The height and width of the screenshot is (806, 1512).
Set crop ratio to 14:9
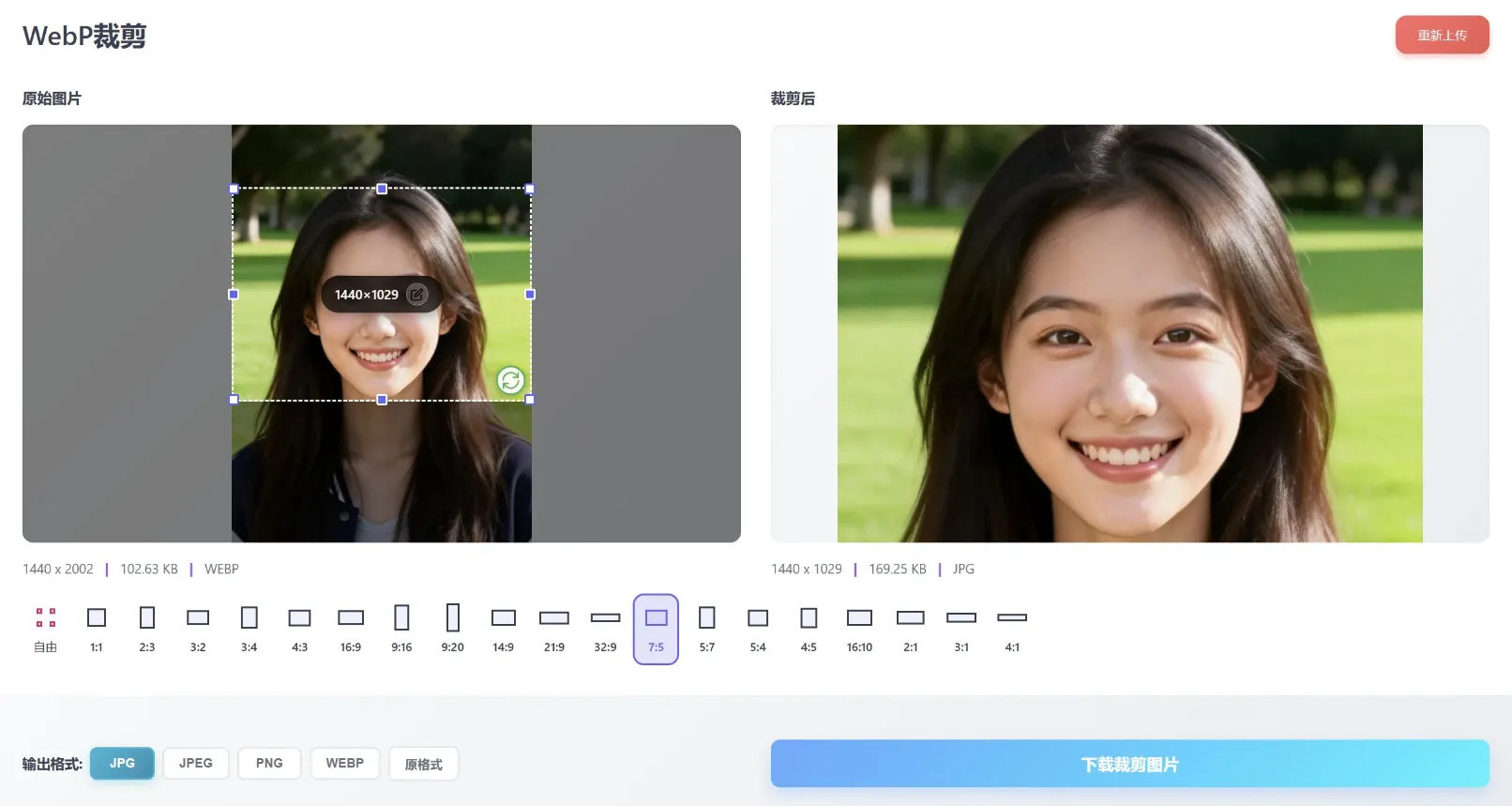click(504, 629)
